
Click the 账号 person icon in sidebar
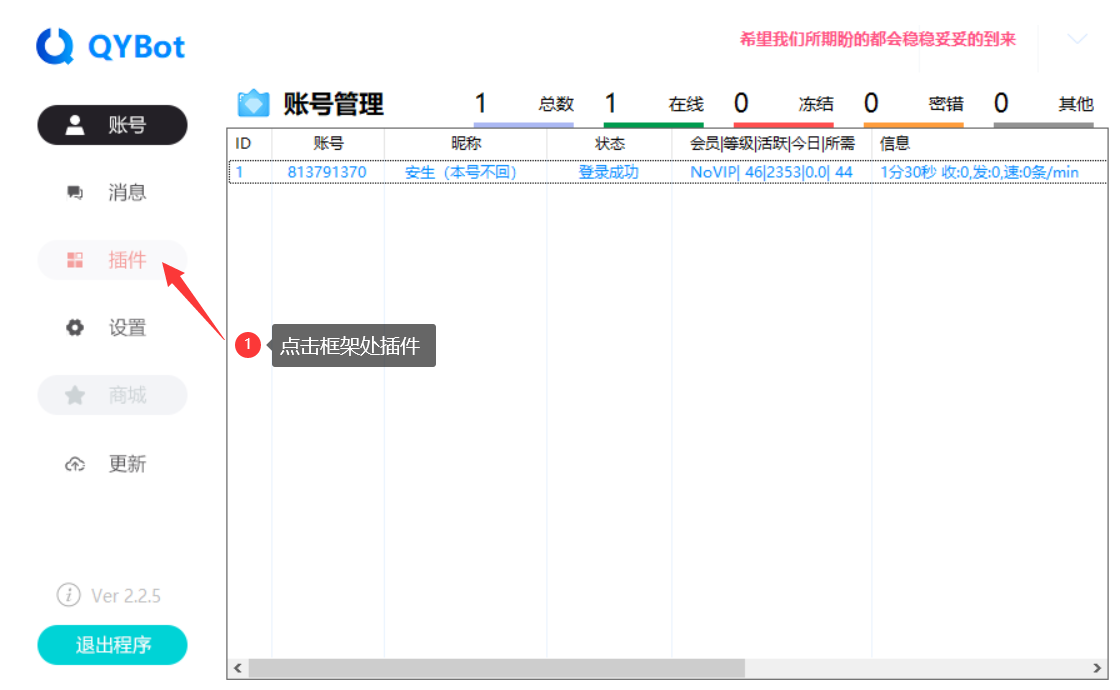(75, 125)
